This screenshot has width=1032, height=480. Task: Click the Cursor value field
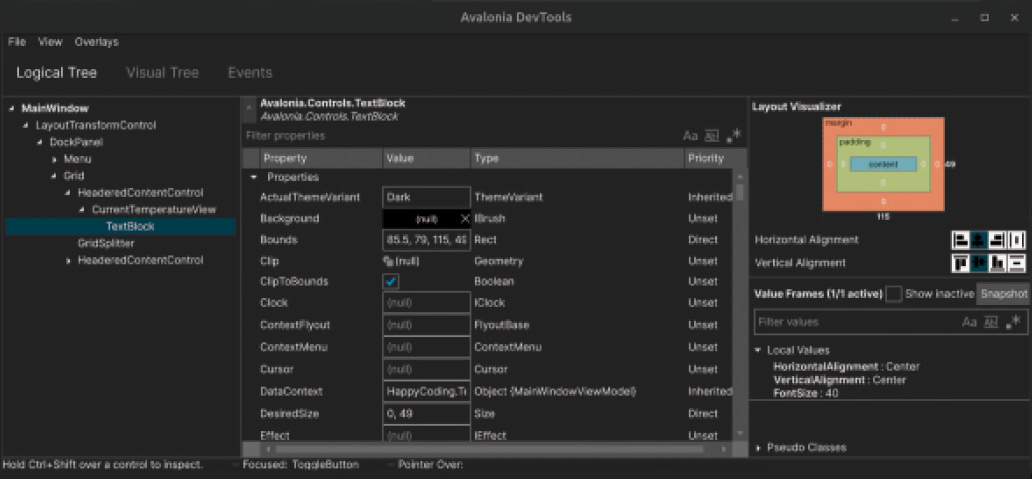pos(426,369)
